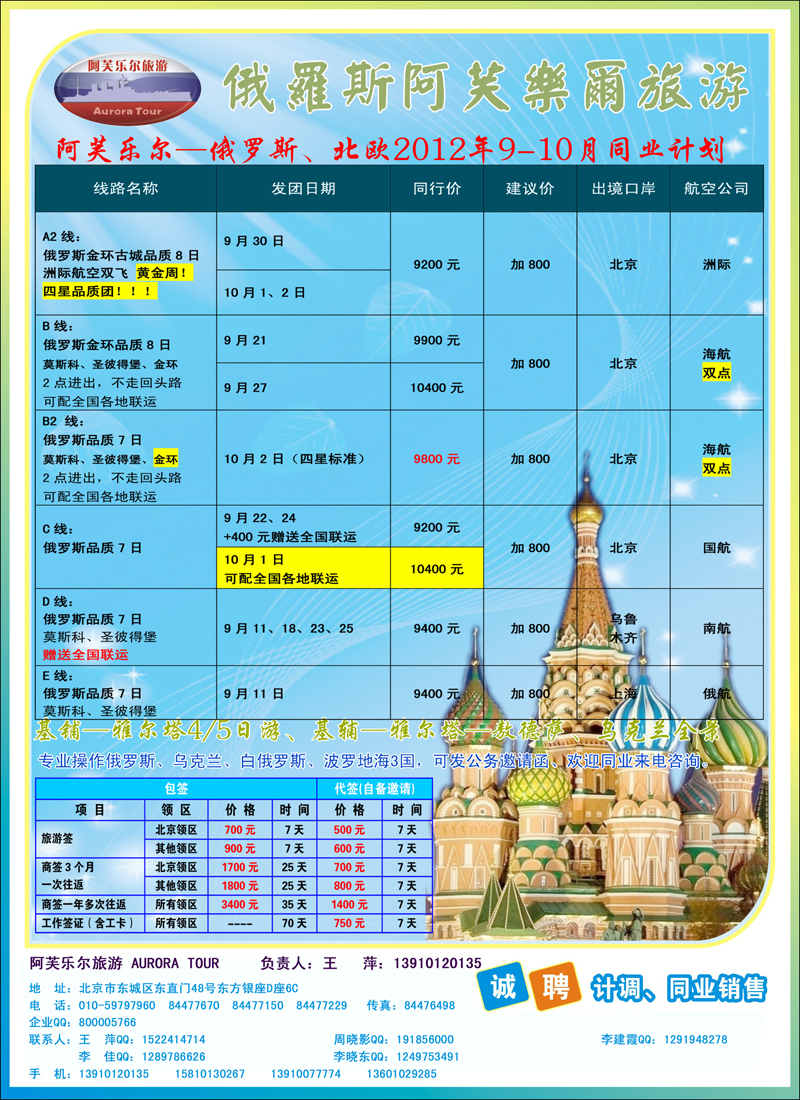Click the 俄航 airline cell

(716, 693)
